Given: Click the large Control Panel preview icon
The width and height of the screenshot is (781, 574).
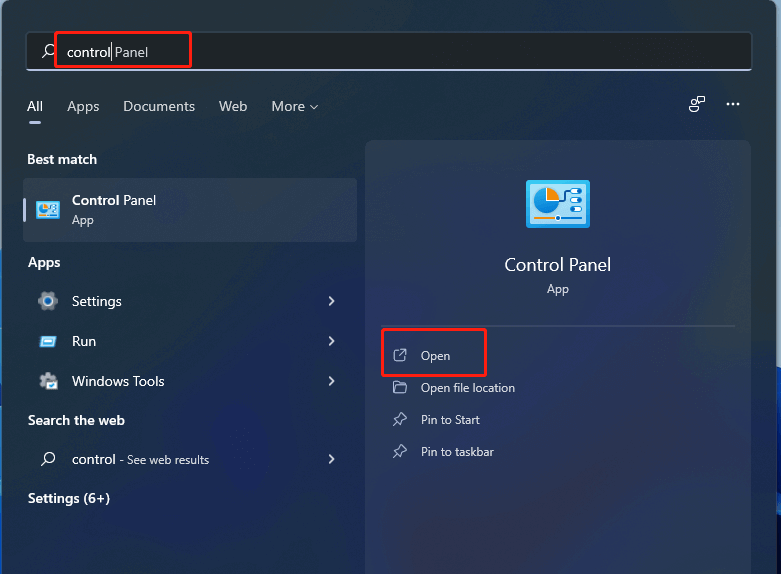Looking at the screenshot, I should pyautogui.click(x=558, y=204).
